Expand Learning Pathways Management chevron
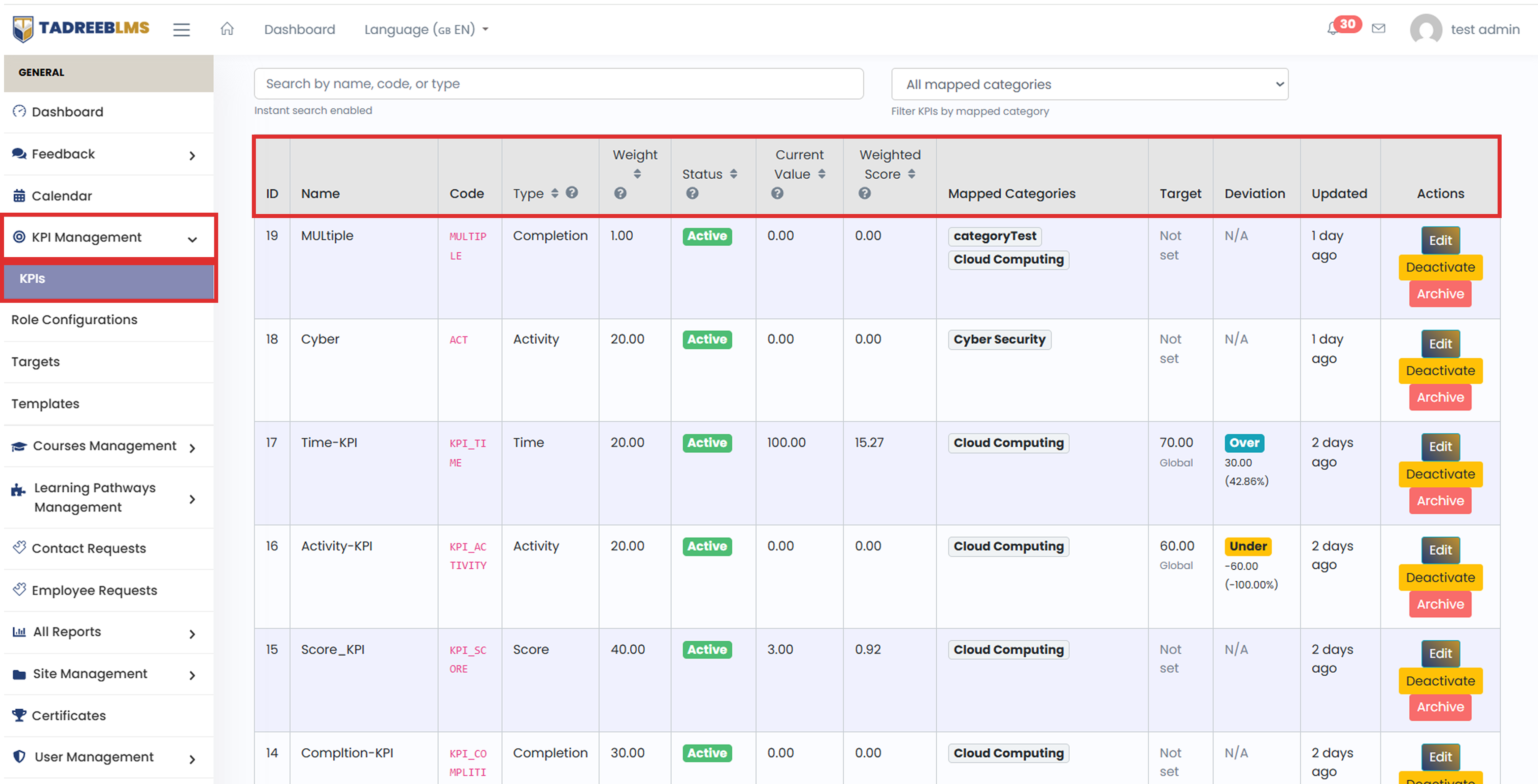1538x784 pixels. [x=192, y=499]
